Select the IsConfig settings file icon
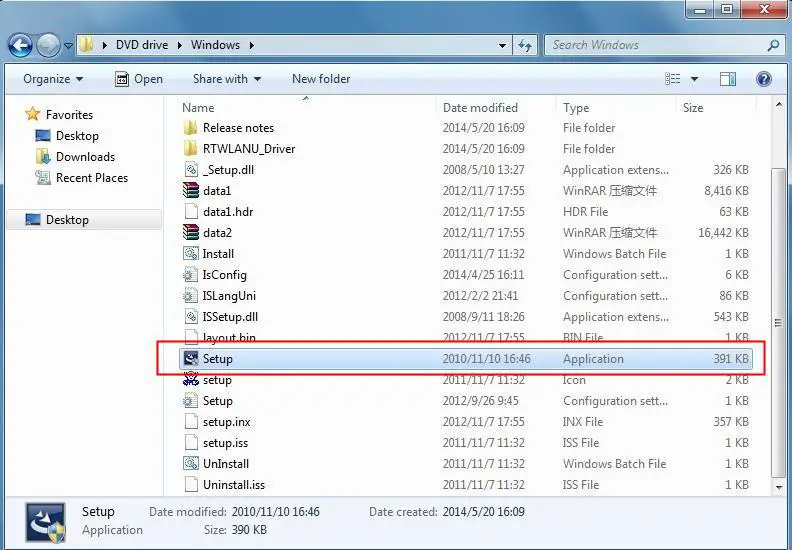 point(190,275)
